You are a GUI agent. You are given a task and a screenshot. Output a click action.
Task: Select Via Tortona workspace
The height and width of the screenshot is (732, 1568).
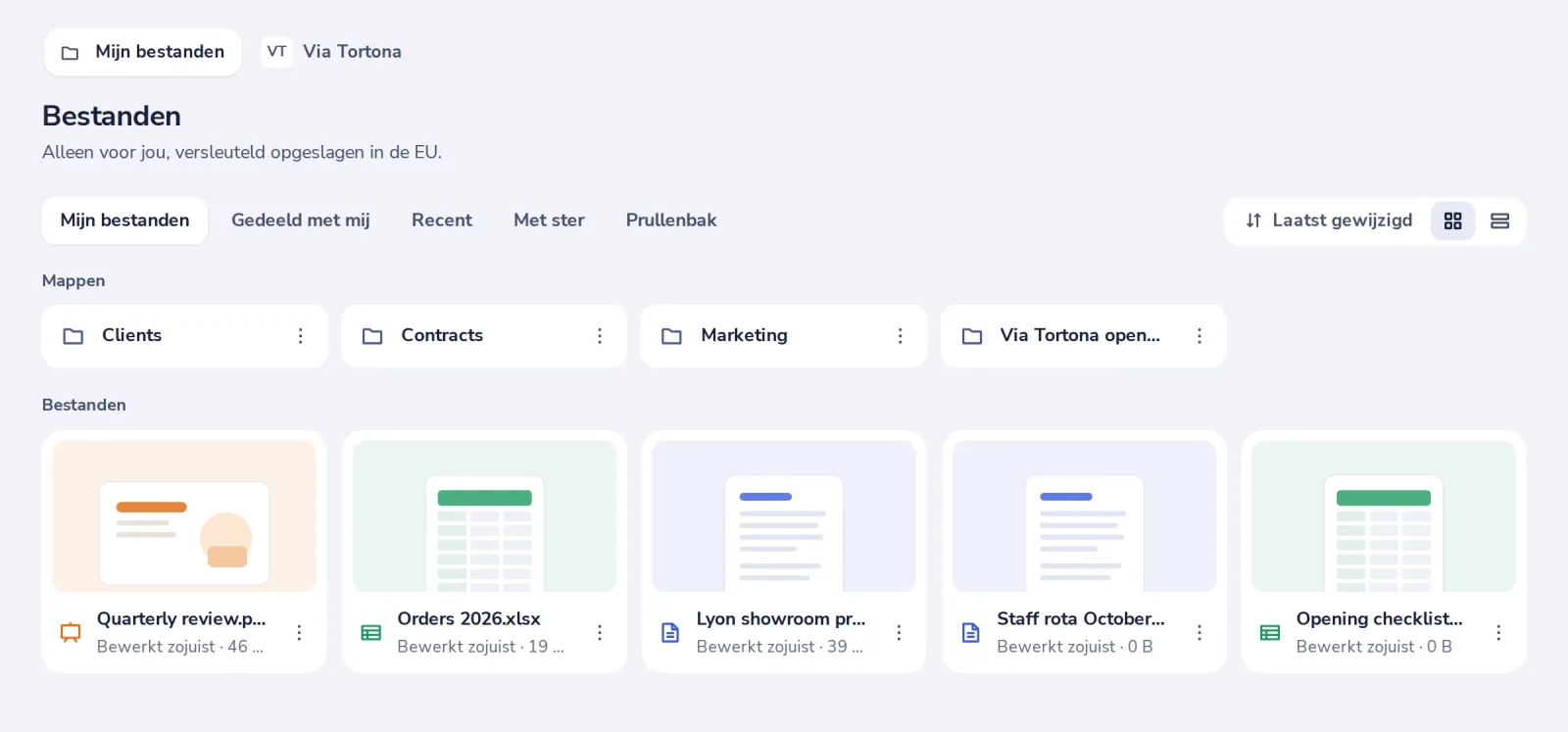[x=332, y=52]
